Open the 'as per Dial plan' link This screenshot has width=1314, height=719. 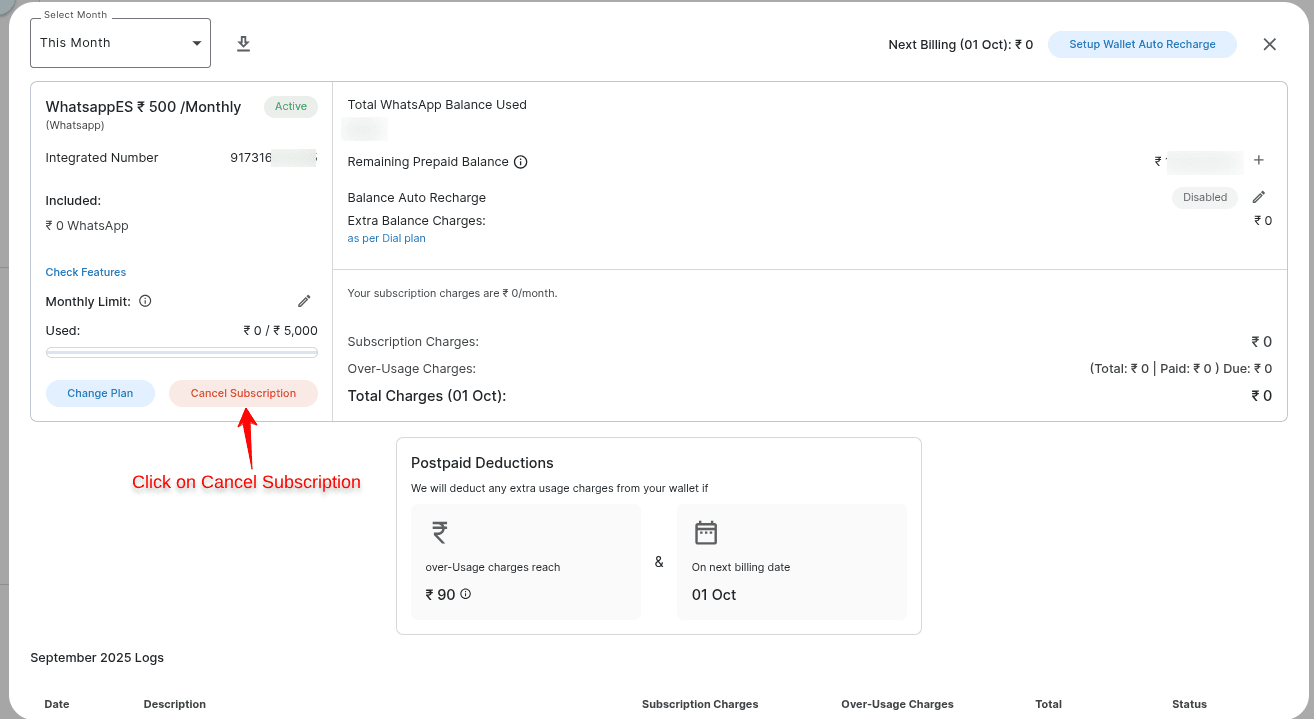tap(387, 238)
